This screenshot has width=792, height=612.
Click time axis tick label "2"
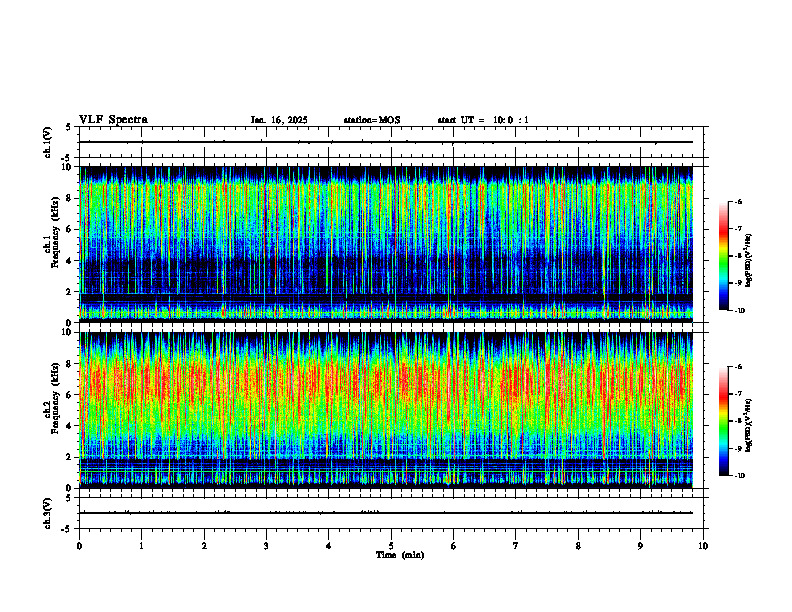[204, 546]
